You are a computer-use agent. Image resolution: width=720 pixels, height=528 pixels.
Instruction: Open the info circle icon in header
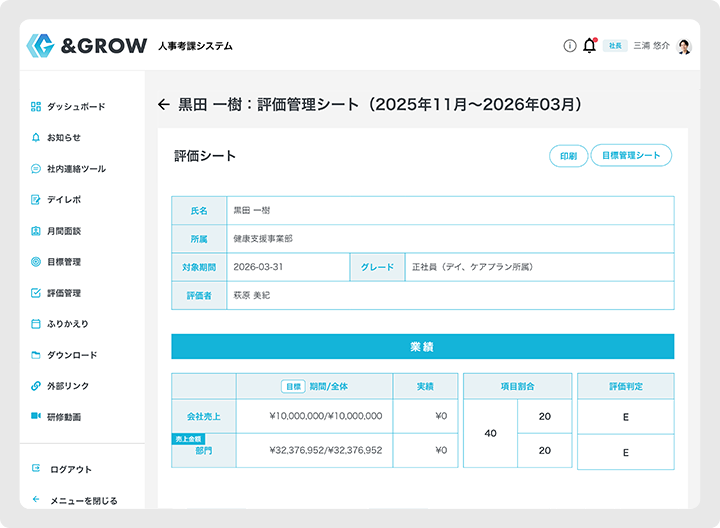(x=569, y=46)
